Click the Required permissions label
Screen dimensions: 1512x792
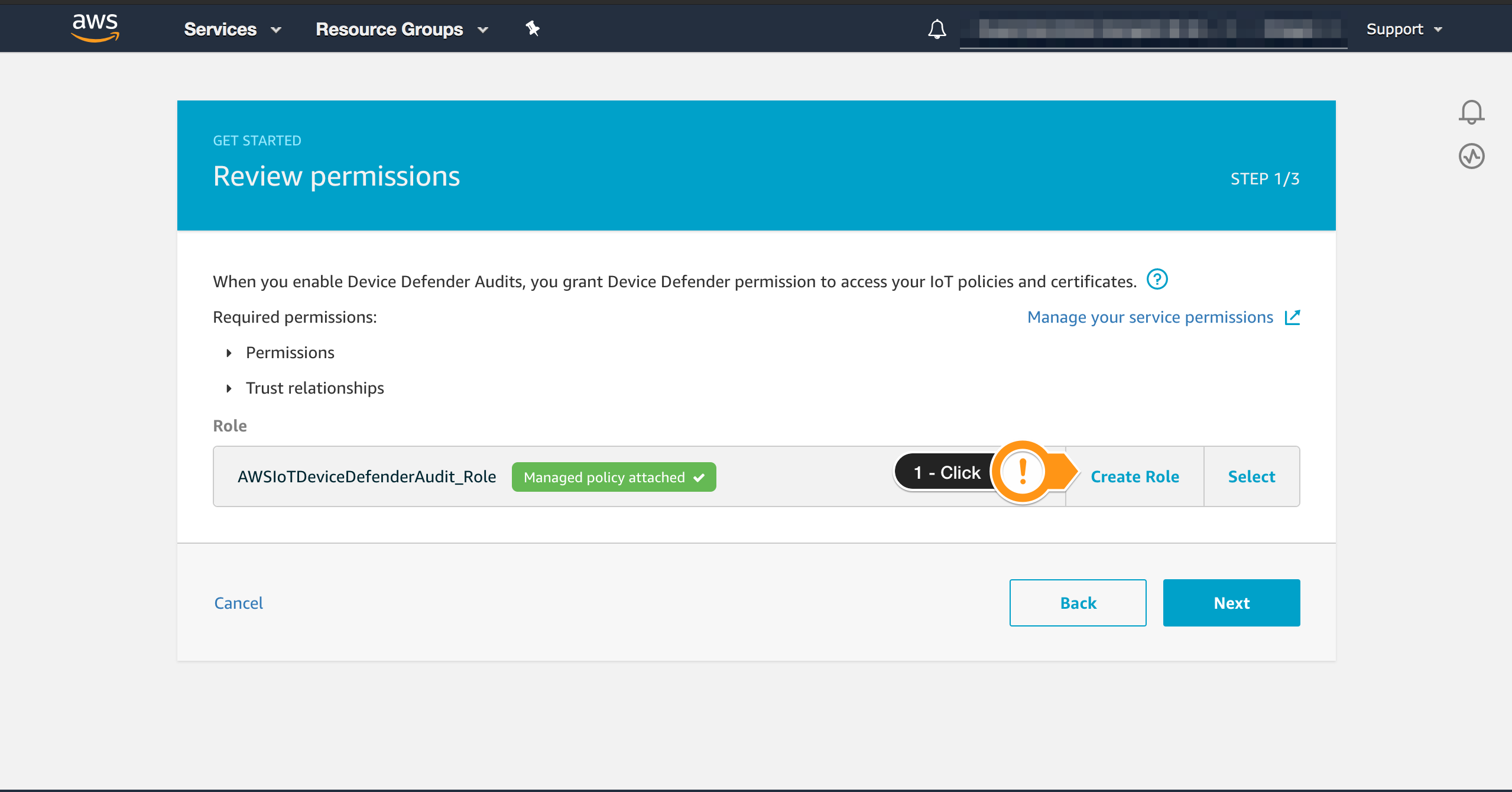click(295, 317)
